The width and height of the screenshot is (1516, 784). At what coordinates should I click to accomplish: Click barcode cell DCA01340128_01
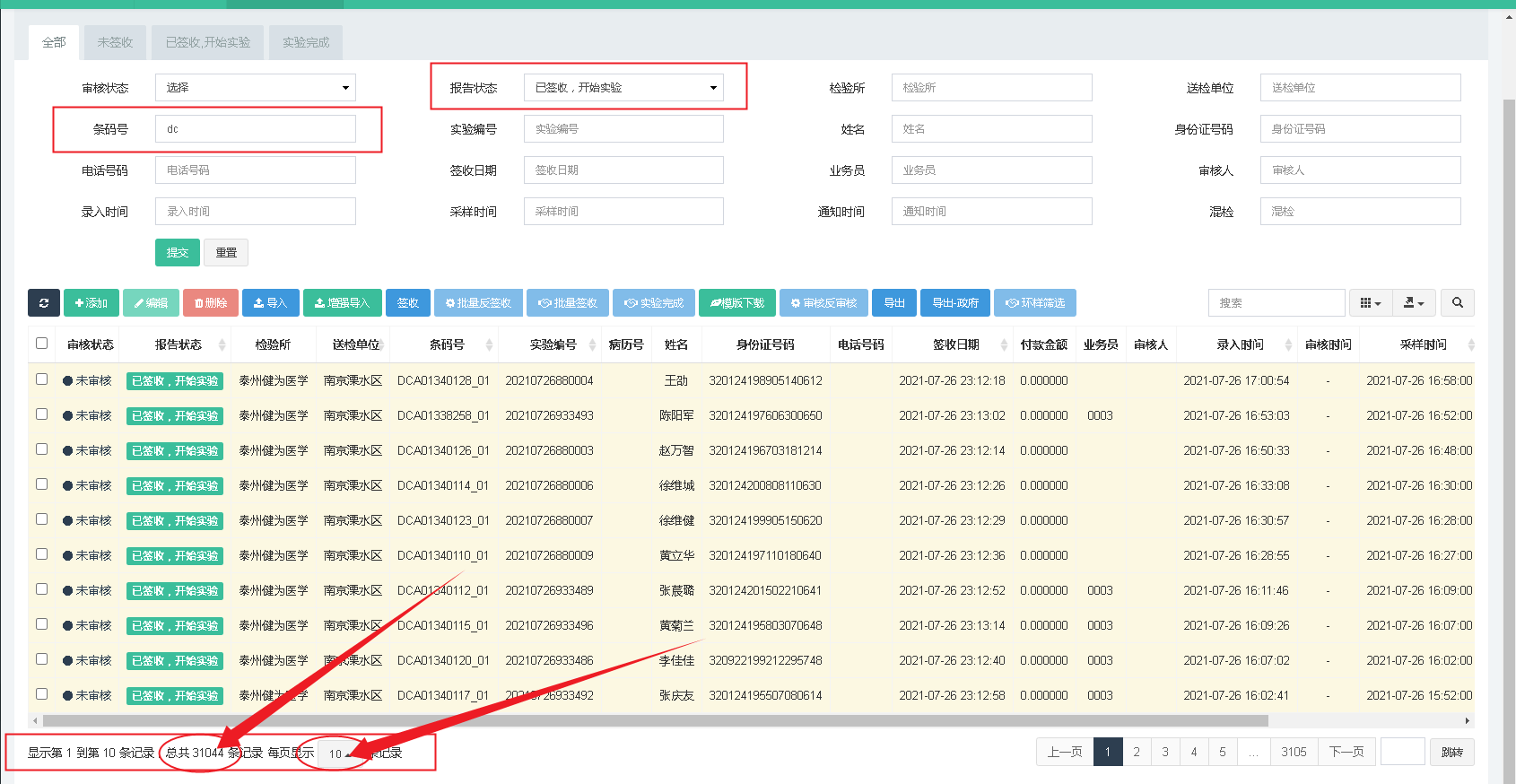(443, 380)
